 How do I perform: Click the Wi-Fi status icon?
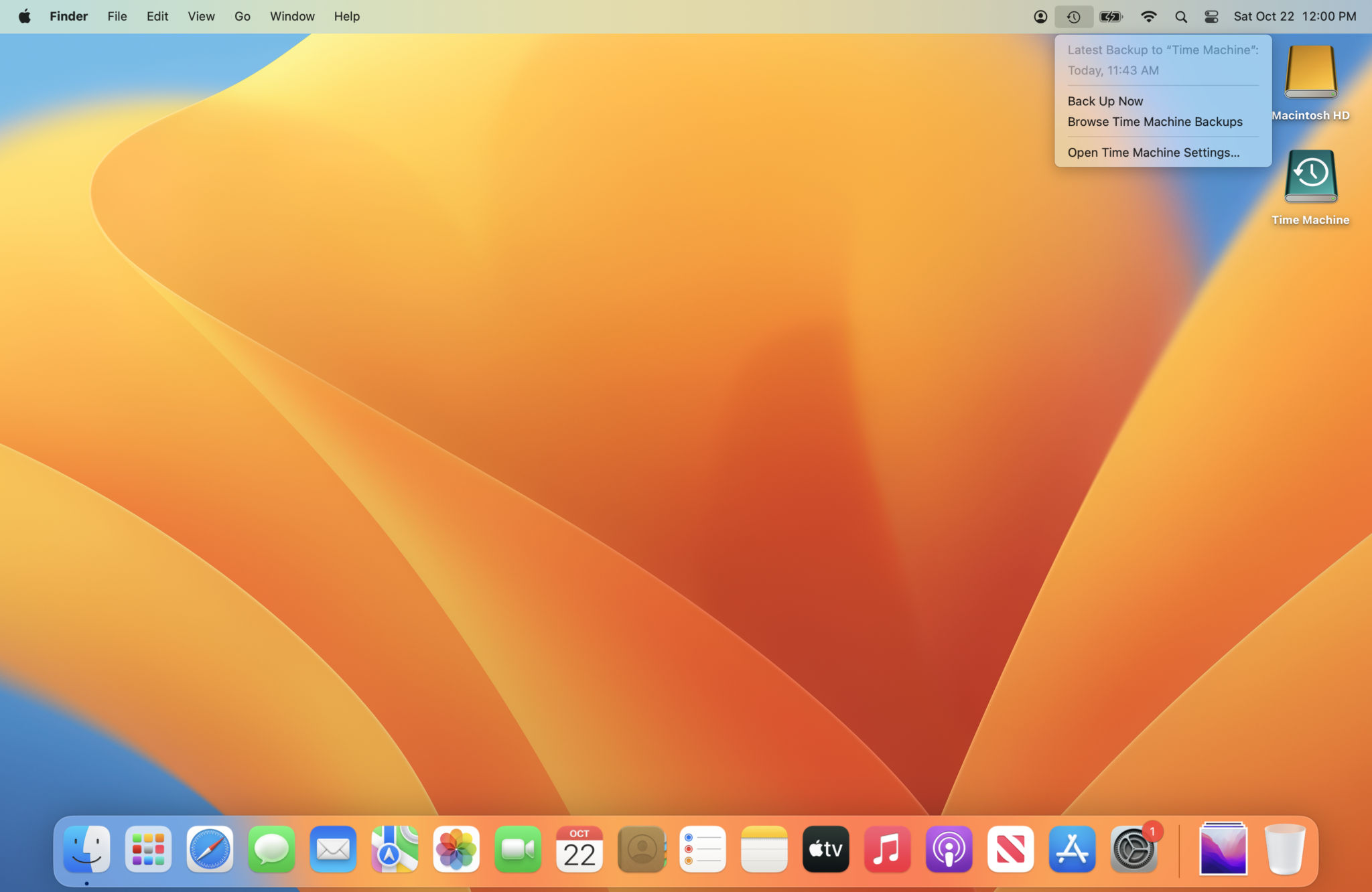click(x=1148, y=17)
